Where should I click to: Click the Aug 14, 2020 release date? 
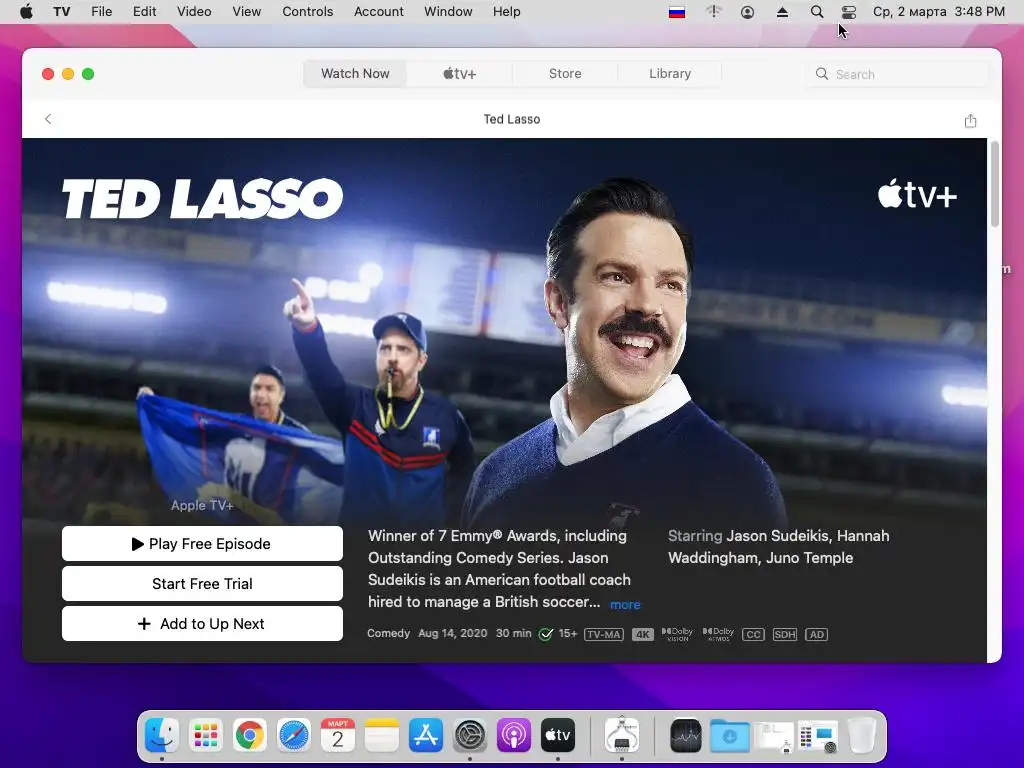click(x=453, y=633)
